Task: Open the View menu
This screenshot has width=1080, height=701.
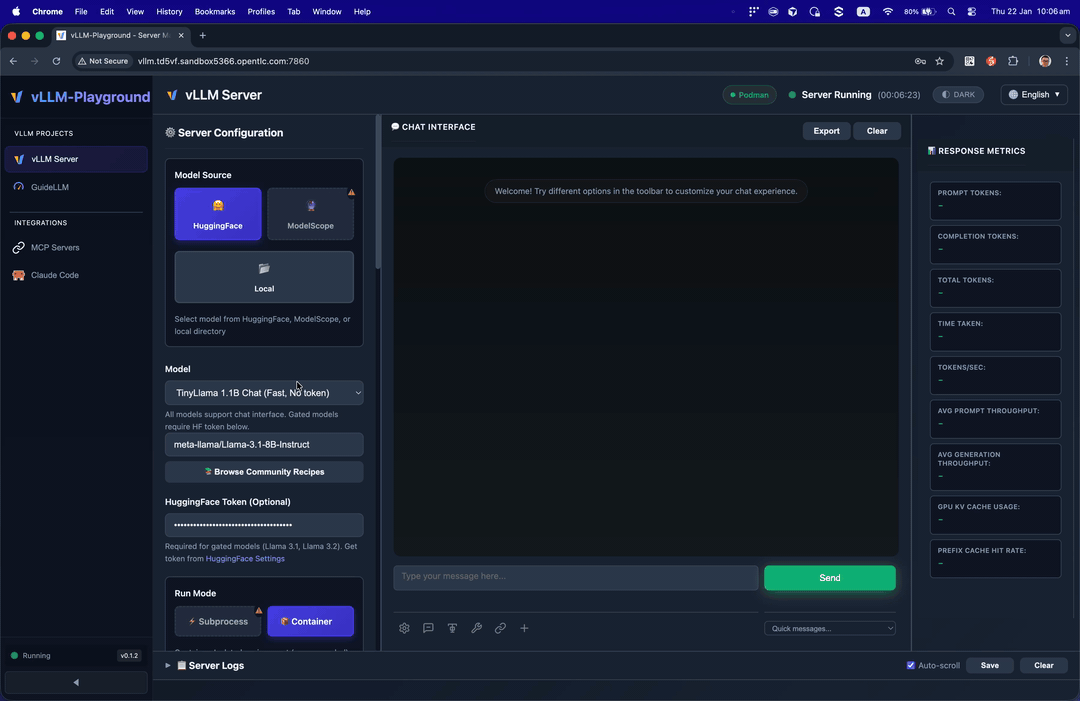Action: point(135,12)
